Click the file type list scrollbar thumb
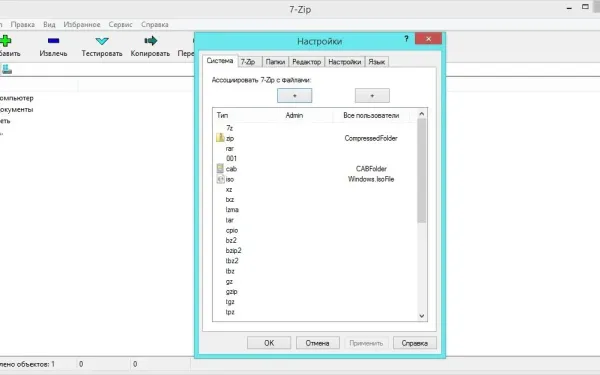This screenshot has width=600, height=375. click(422, 171)
